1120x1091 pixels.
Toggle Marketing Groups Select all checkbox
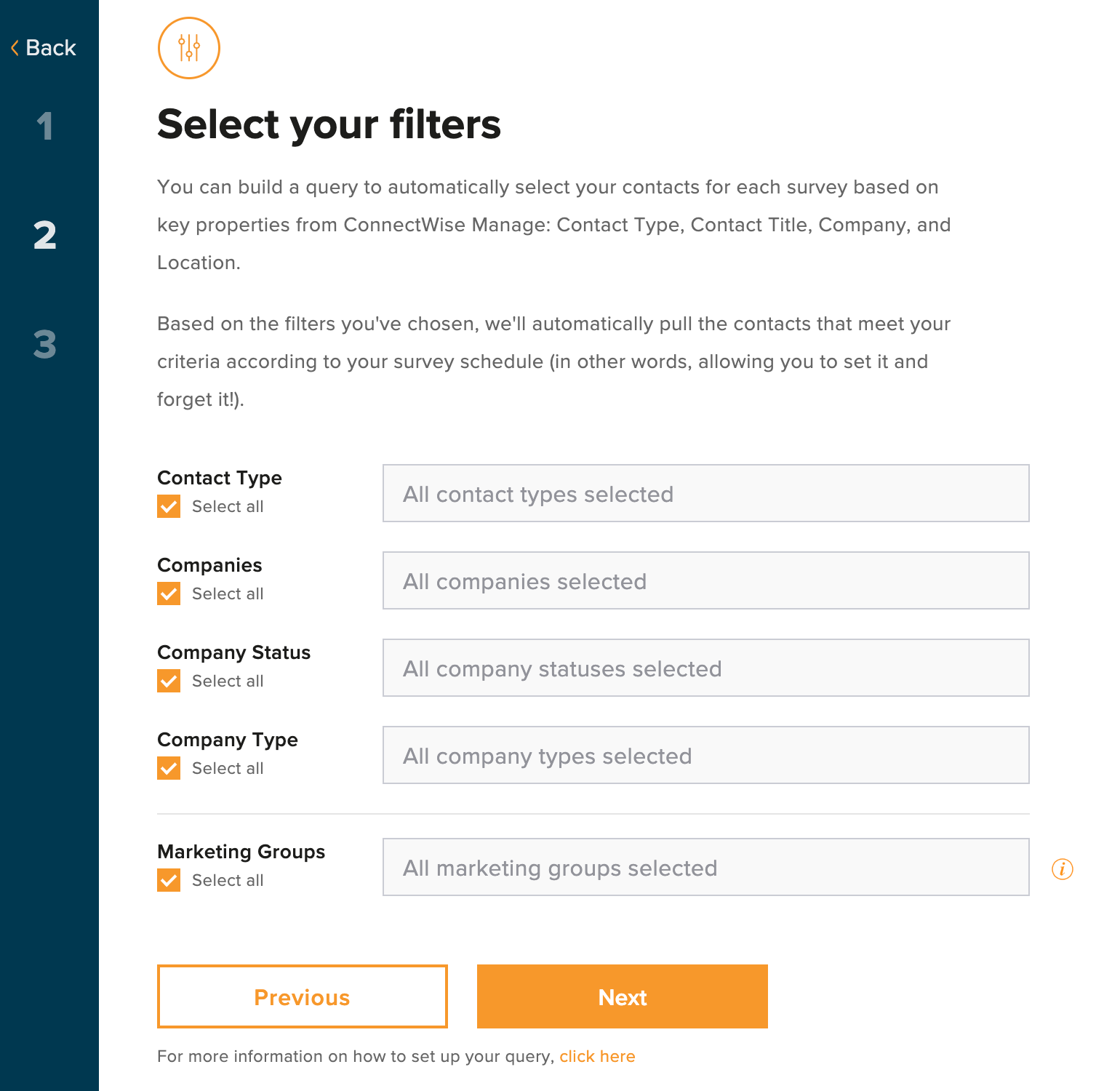pyautogui.click(x=169, y=880)
